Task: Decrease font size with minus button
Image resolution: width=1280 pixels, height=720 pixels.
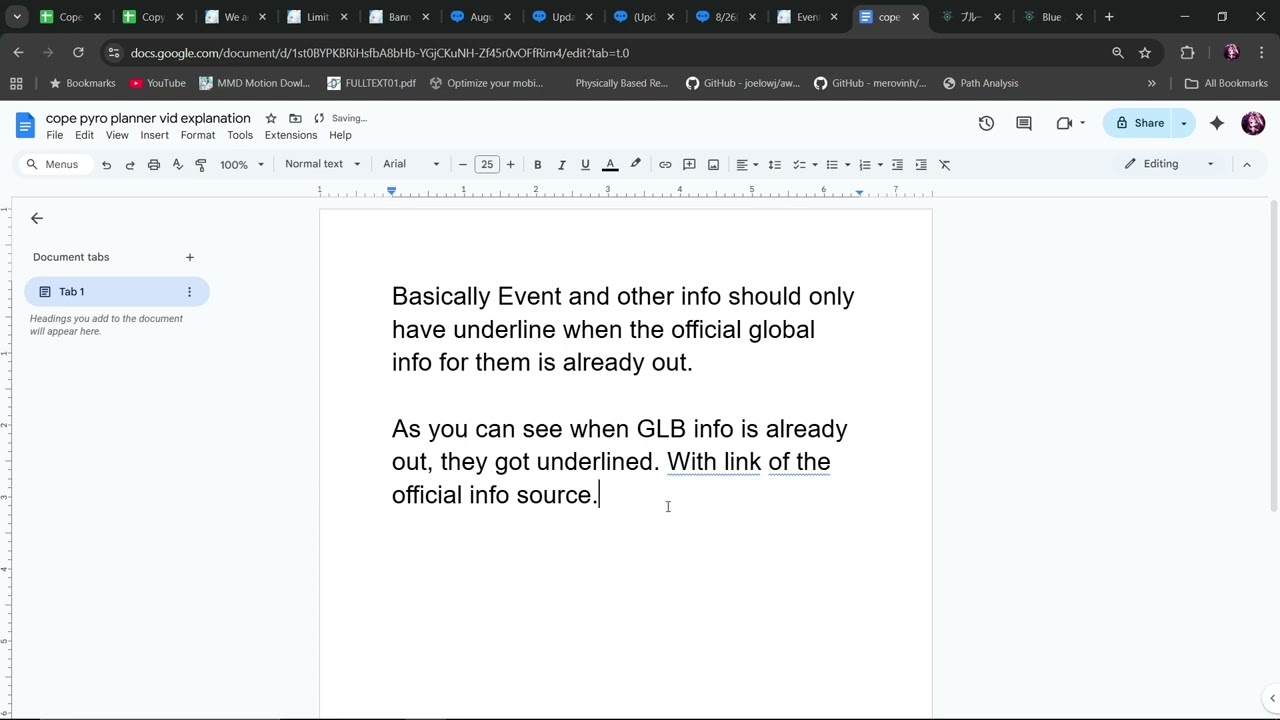Action: 462,165
